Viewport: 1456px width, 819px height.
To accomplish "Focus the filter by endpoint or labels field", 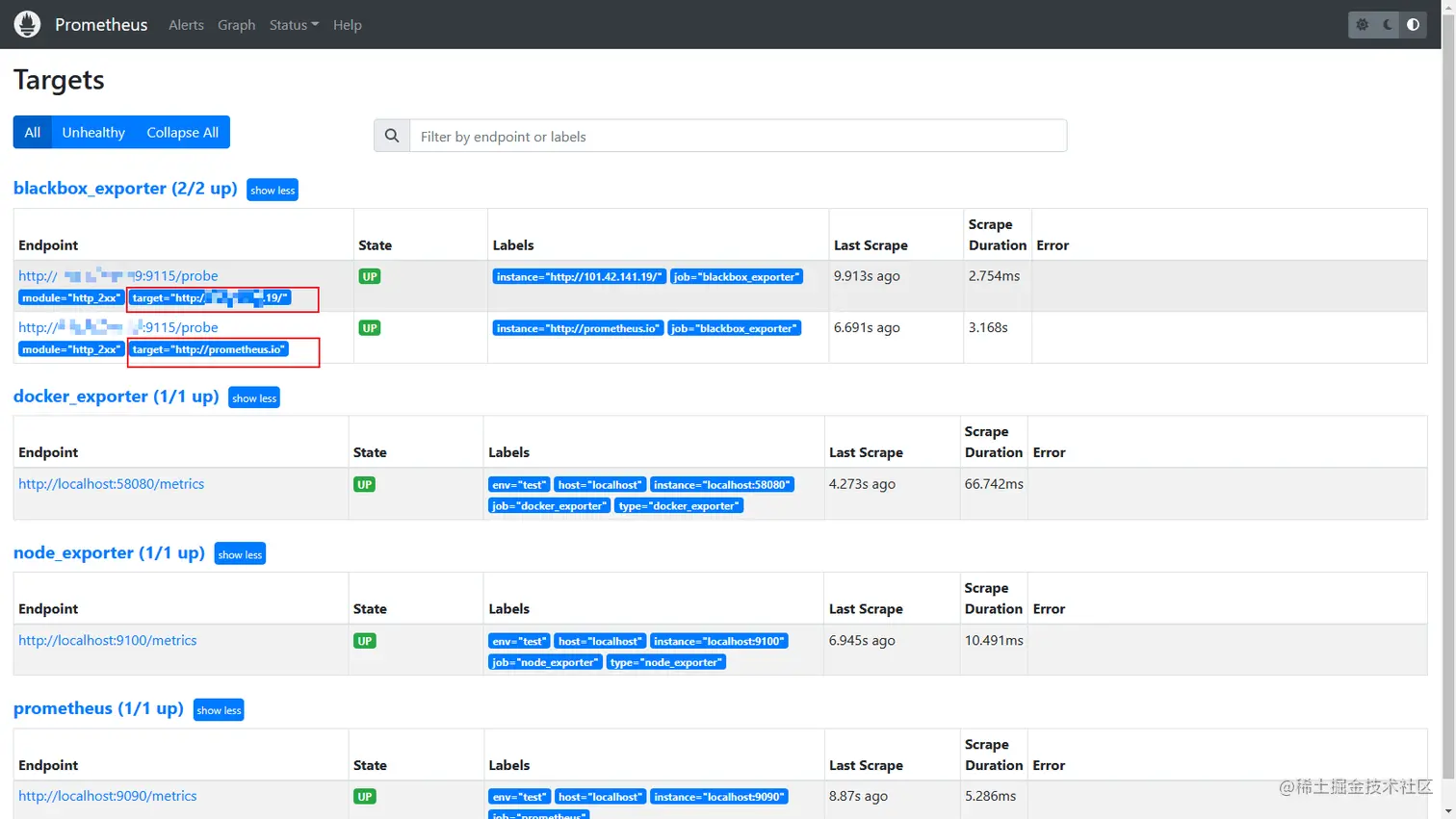I will tap(739, 136).
